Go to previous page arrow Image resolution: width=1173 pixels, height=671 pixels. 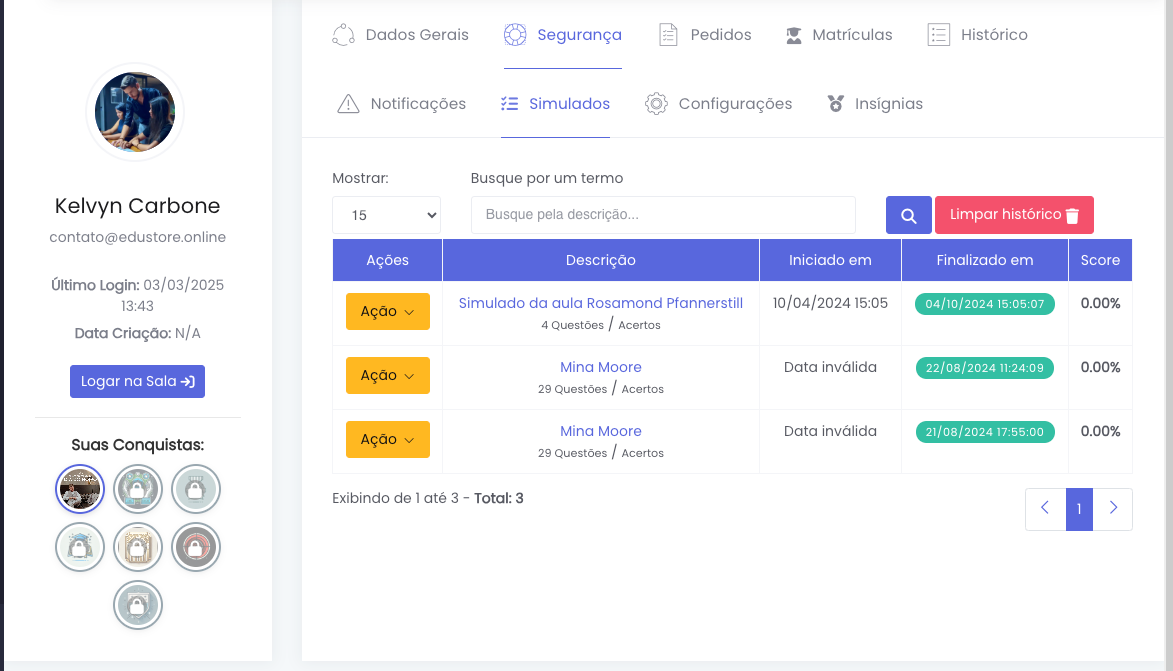pyautogui.click(x=1045, y=509)
